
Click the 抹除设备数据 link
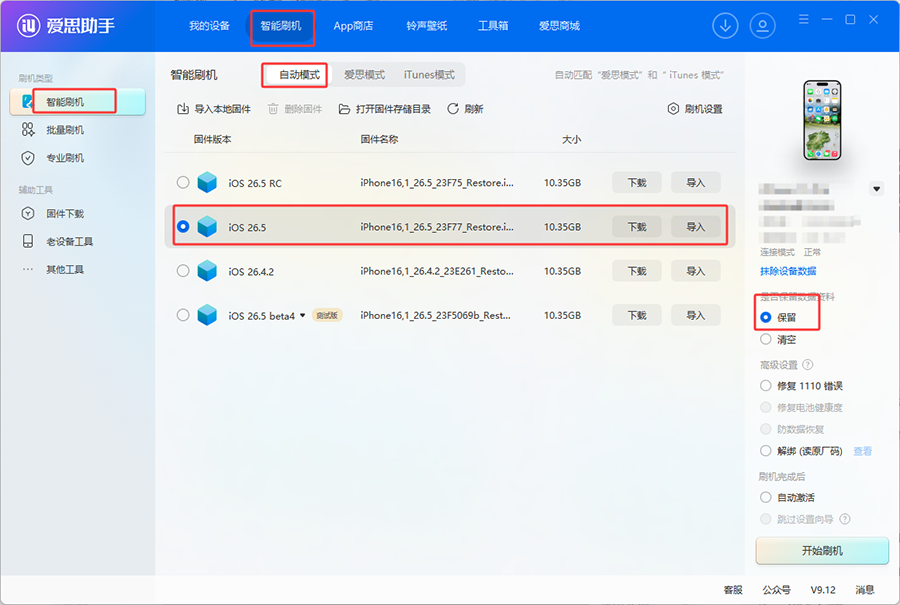click(x=788, y=271)
